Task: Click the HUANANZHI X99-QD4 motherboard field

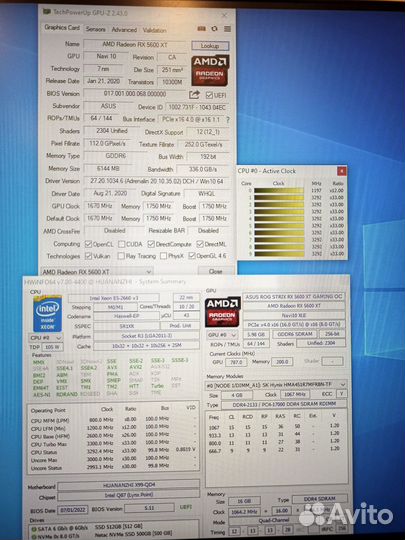Action: pyautogui.click(x=128, y=485)
